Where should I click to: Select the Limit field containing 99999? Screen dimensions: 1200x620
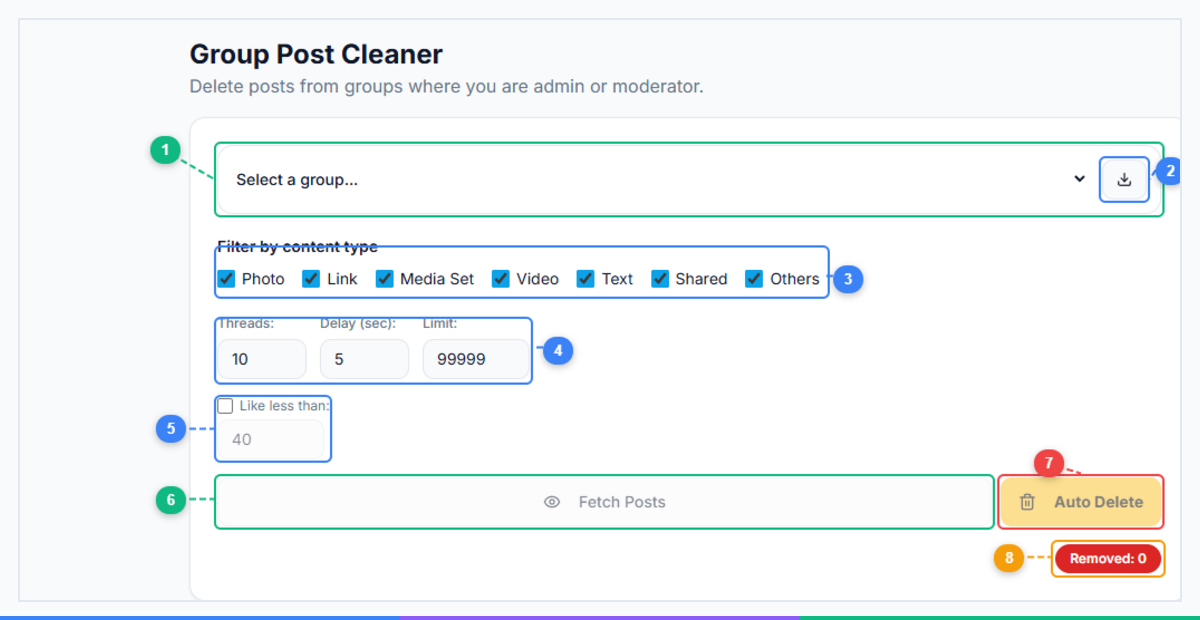476,359
